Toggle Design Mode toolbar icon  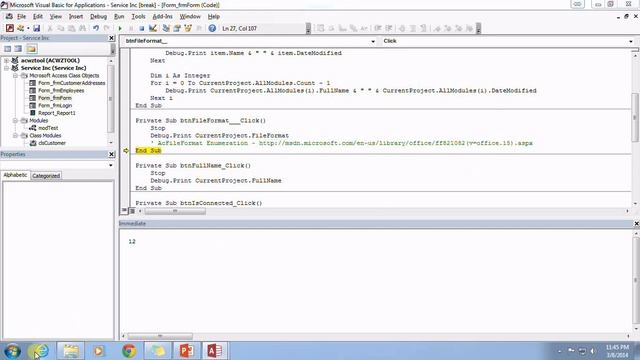153,28
